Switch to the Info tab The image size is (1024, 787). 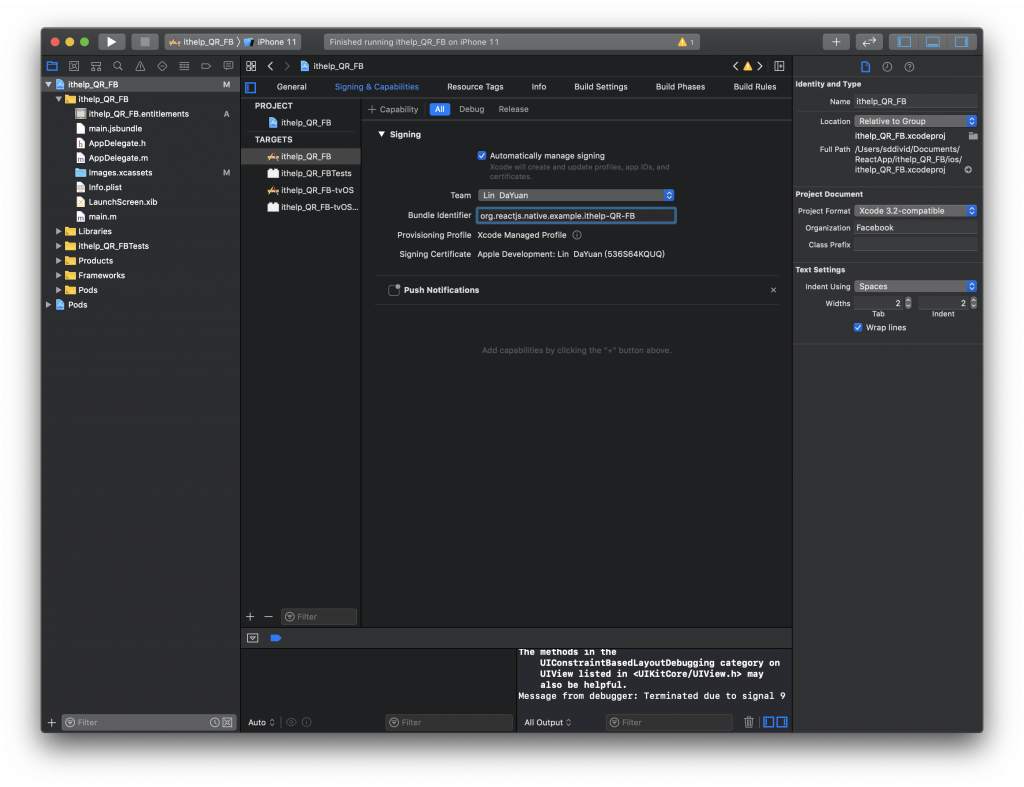539,87
